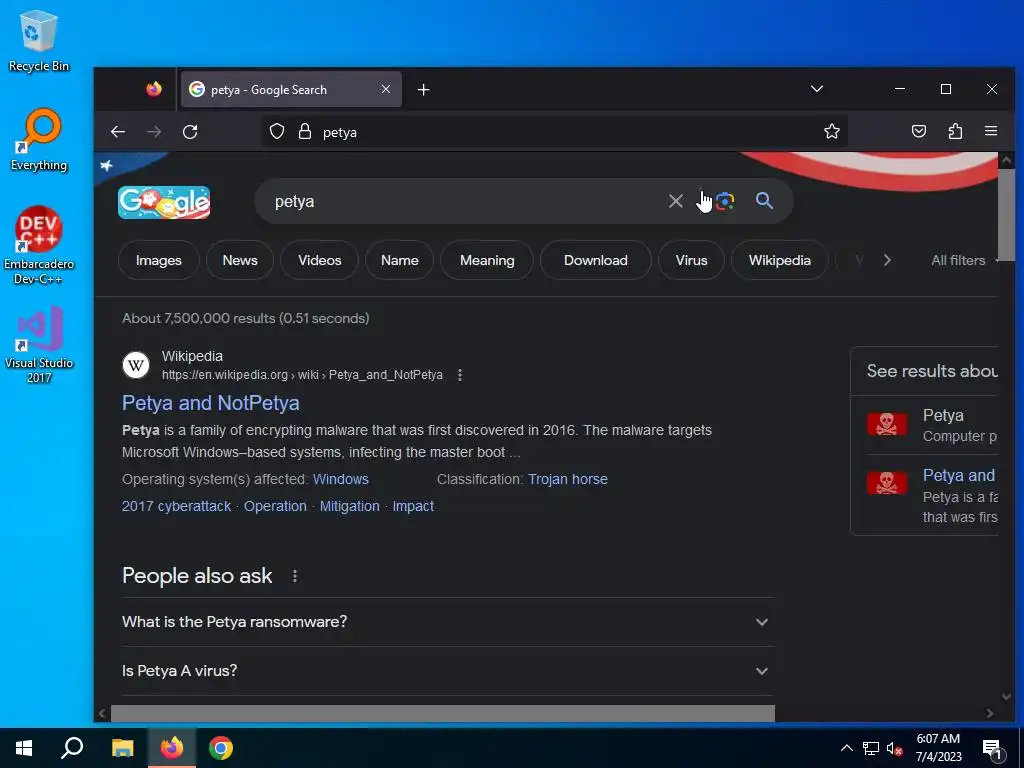This screenshot has width=1024, height=768.
Task: Open Petya and link in side panel
Action: [958, 475]
